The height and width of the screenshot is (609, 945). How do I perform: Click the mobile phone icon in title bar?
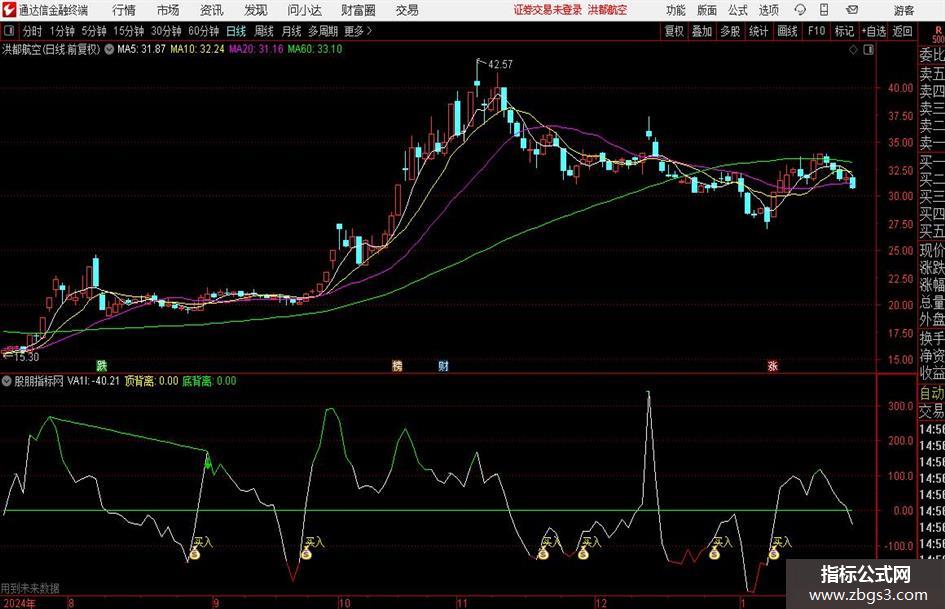tap(824, 10)
